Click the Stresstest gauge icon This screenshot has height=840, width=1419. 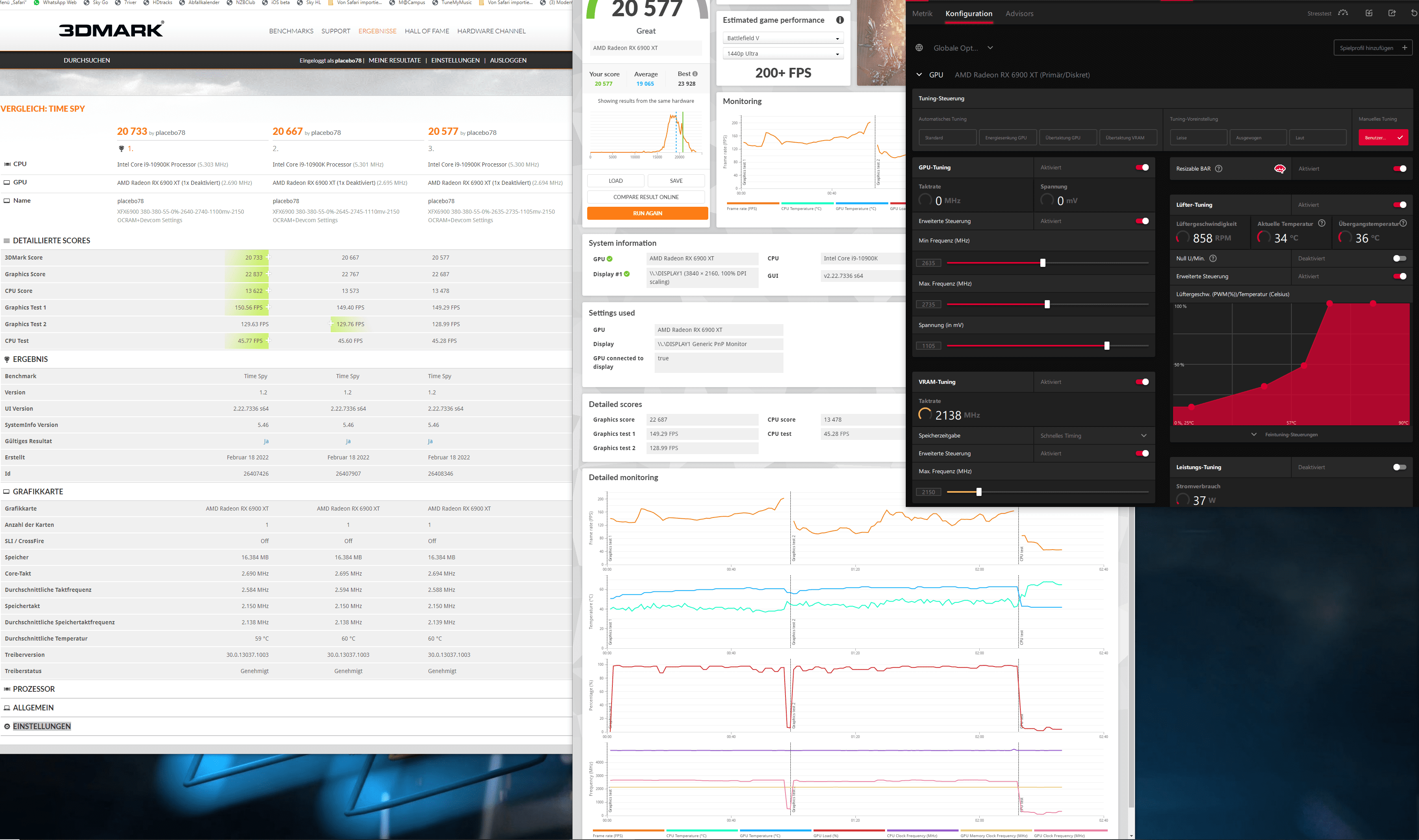[x=1343, y=13]
